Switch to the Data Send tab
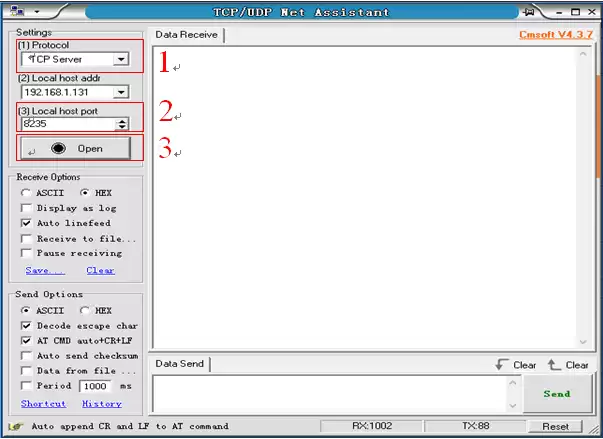This screenshot has width=603, height=439. [180, 365]
